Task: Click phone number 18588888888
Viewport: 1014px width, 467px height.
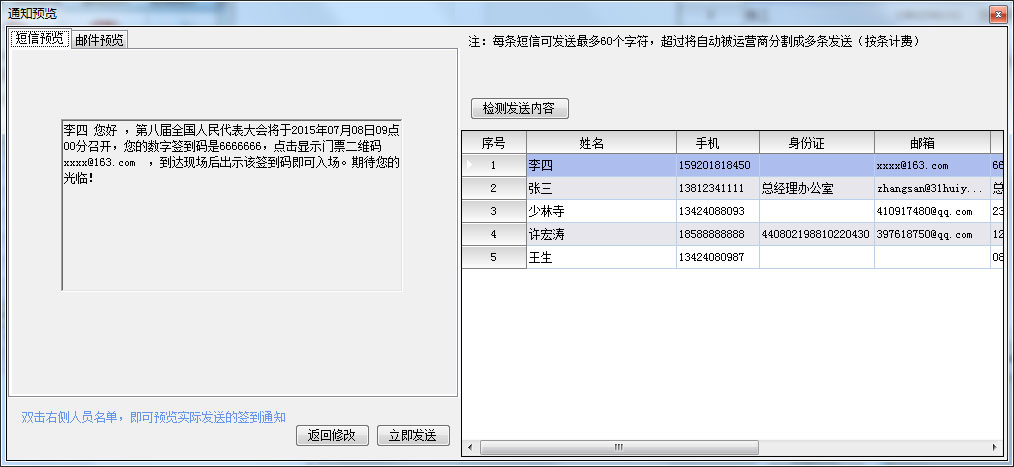Action: [718, 234]
